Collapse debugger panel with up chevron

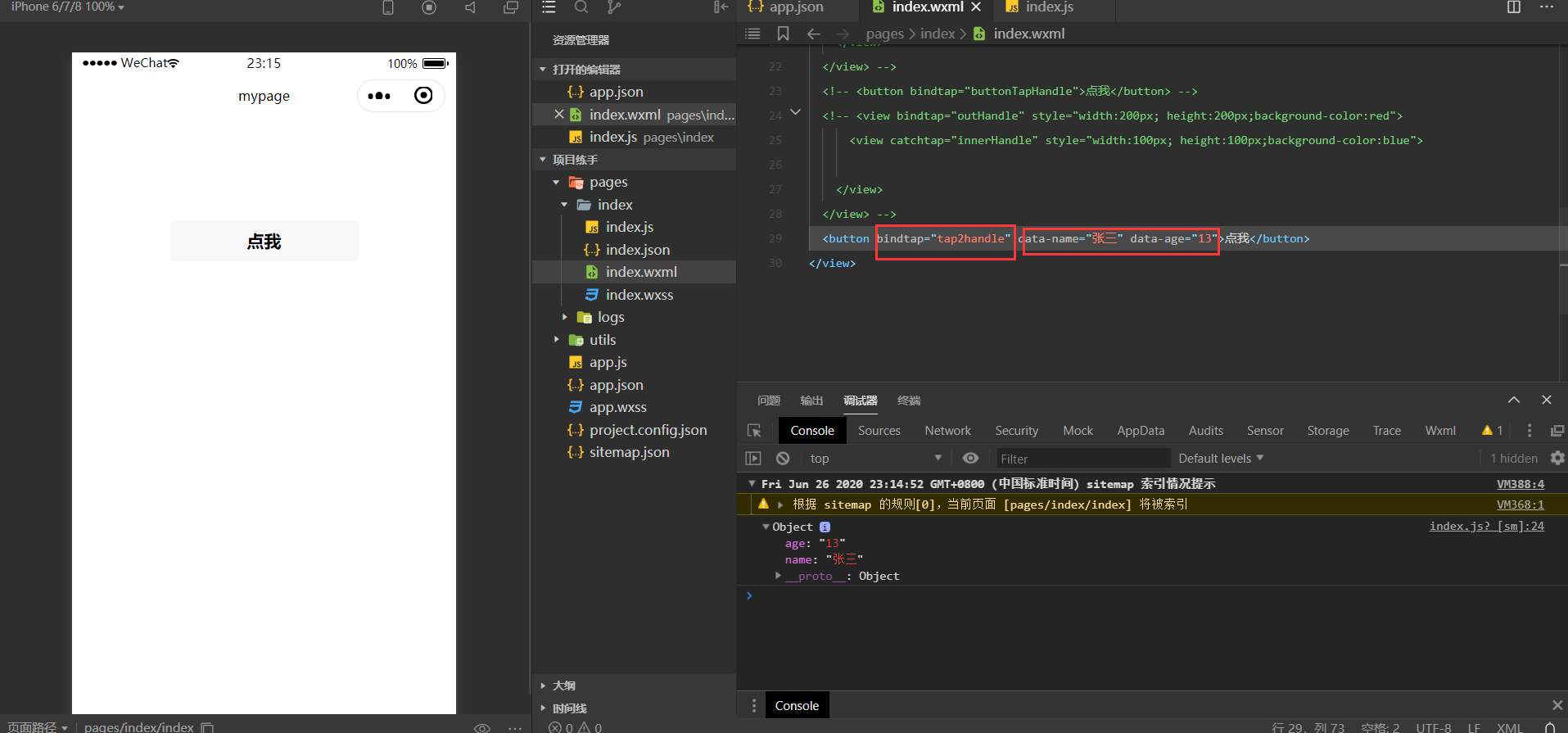[1514, 400]
